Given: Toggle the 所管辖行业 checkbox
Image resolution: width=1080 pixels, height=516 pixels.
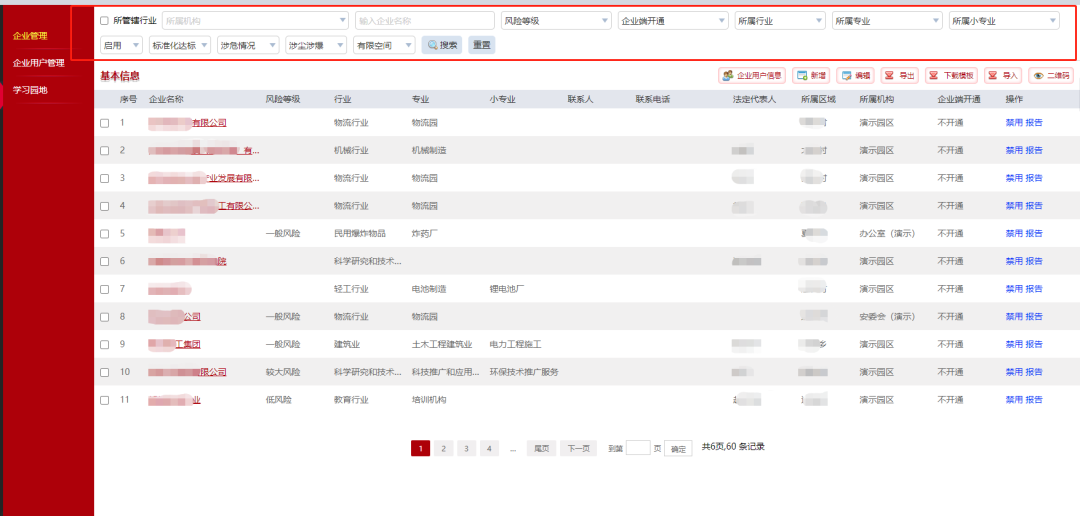Looking at the screenshot, I should click(x=105, y=20).
